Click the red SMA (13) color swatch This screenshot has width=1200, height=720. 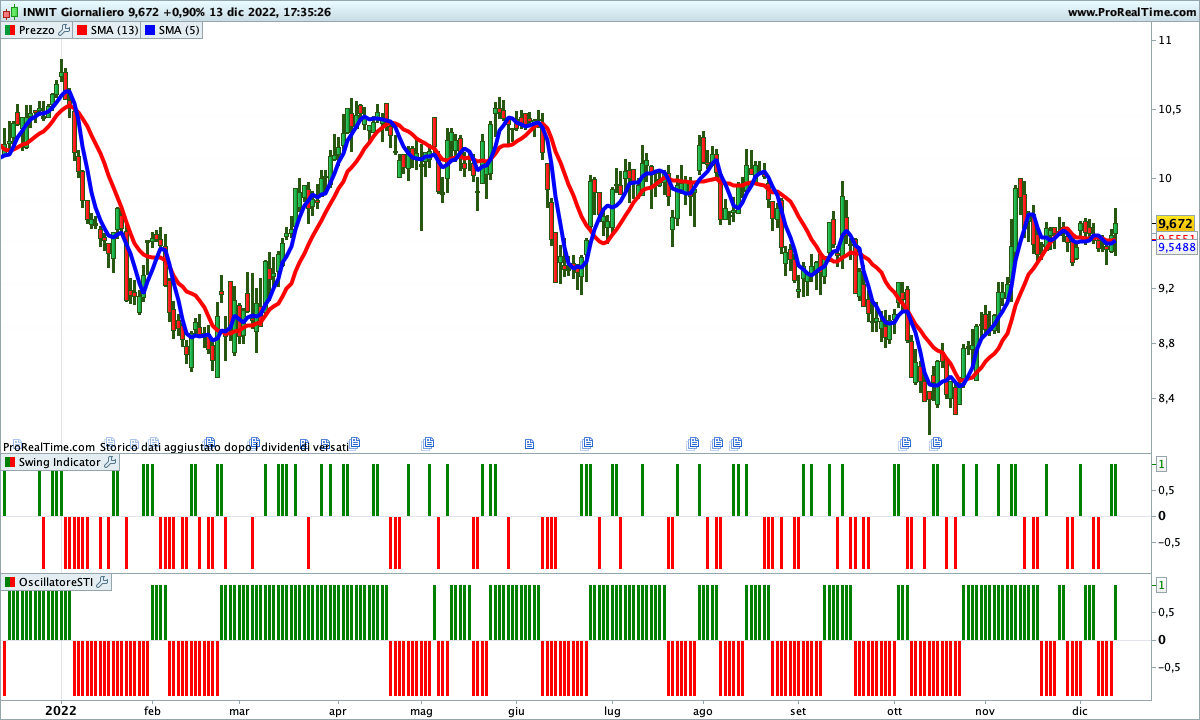click(x=82, y=30)
